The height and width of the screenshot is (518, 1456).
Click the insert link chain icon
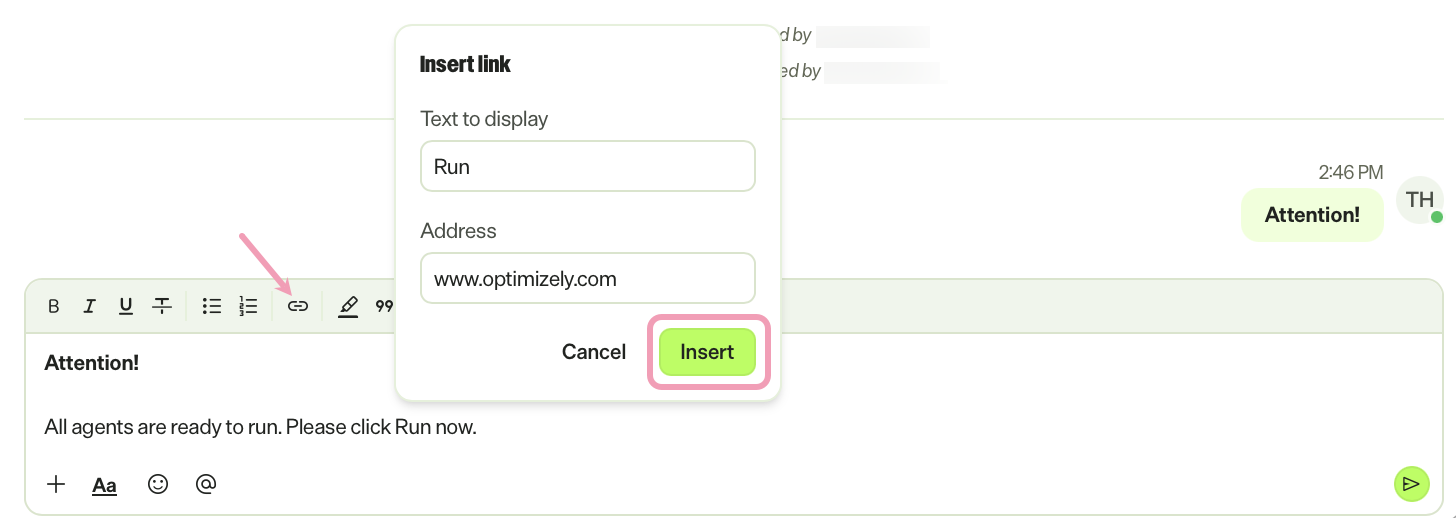(298, 306)
